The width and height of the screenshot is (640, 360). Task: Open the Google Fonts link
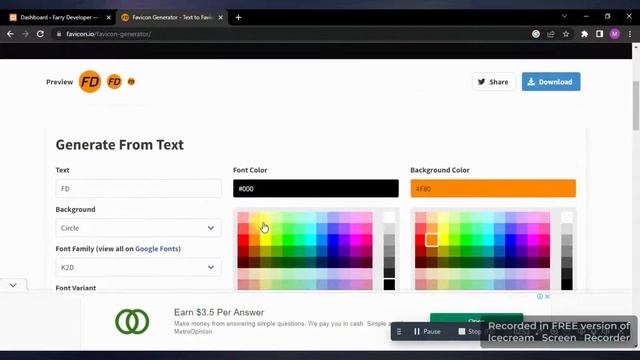[x=157, y=249]
